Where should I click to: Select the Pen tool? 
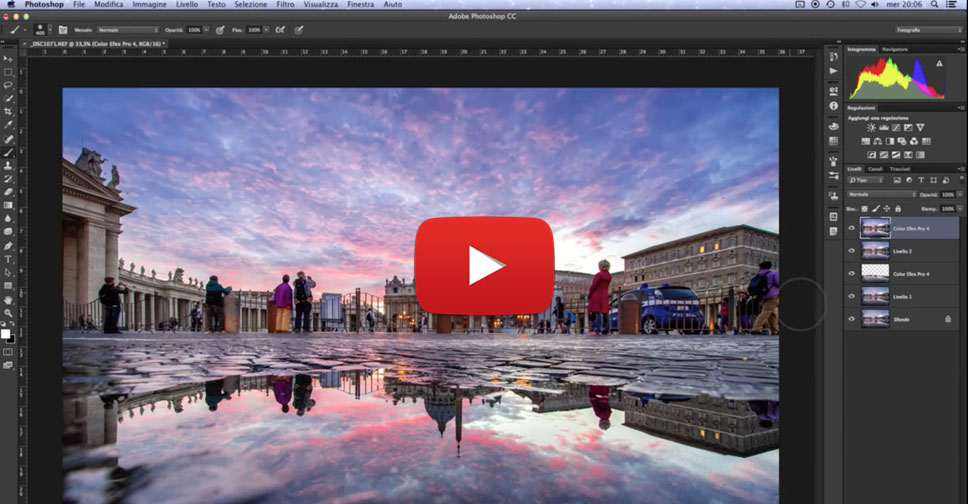[8, 246]
